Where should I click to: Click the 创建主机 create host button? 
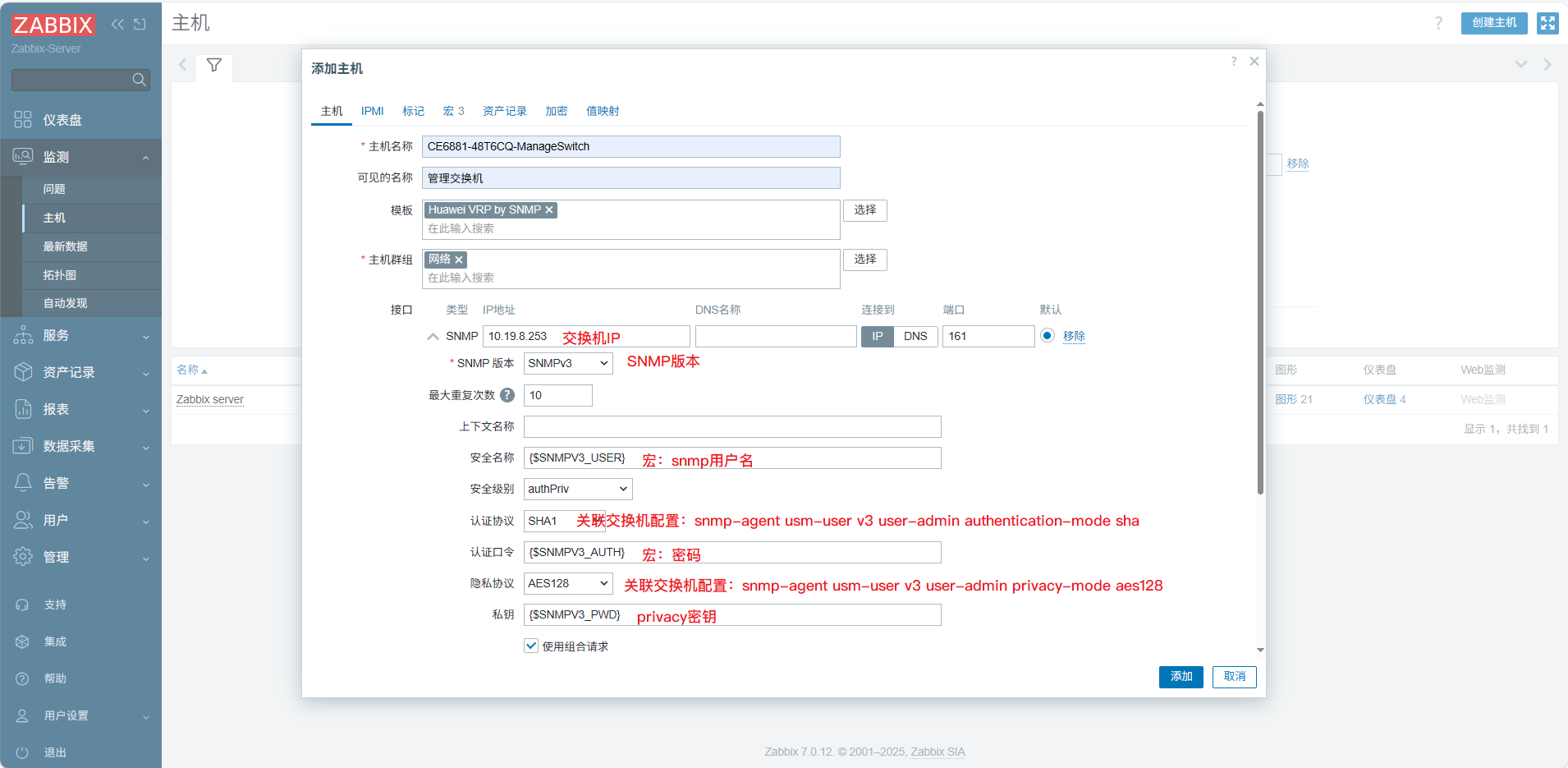point(1494,23)
